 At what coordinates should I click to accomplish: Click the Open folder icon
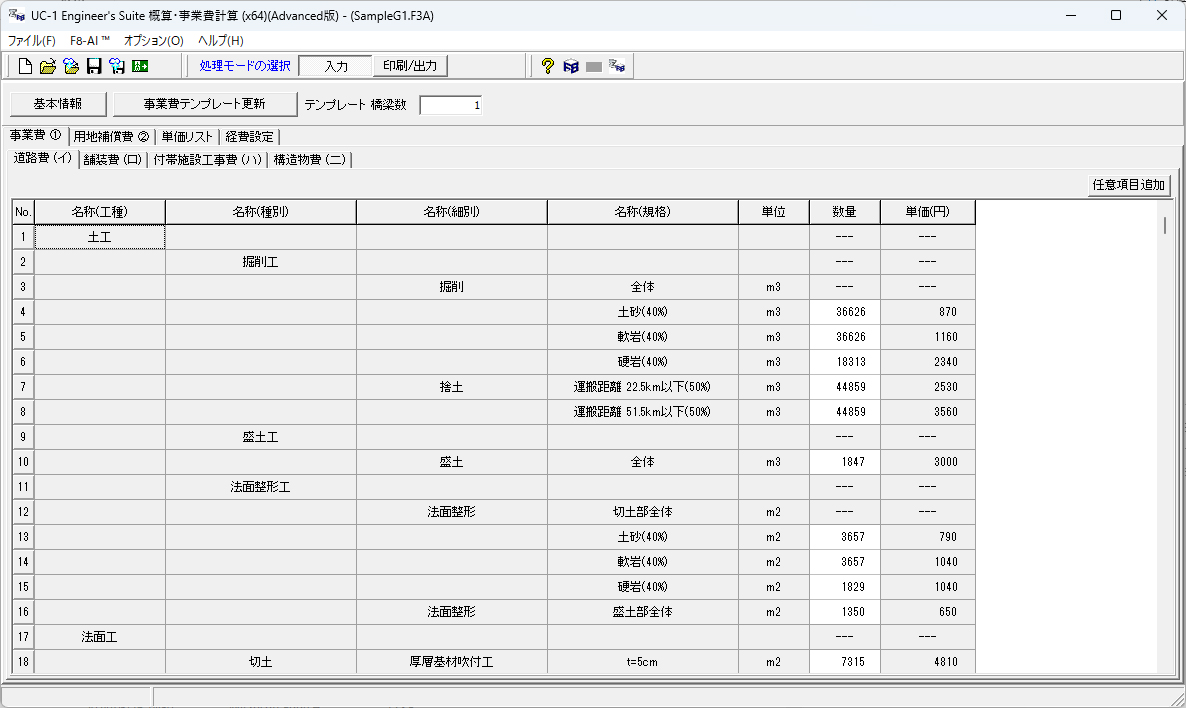(x=47, y=66)
